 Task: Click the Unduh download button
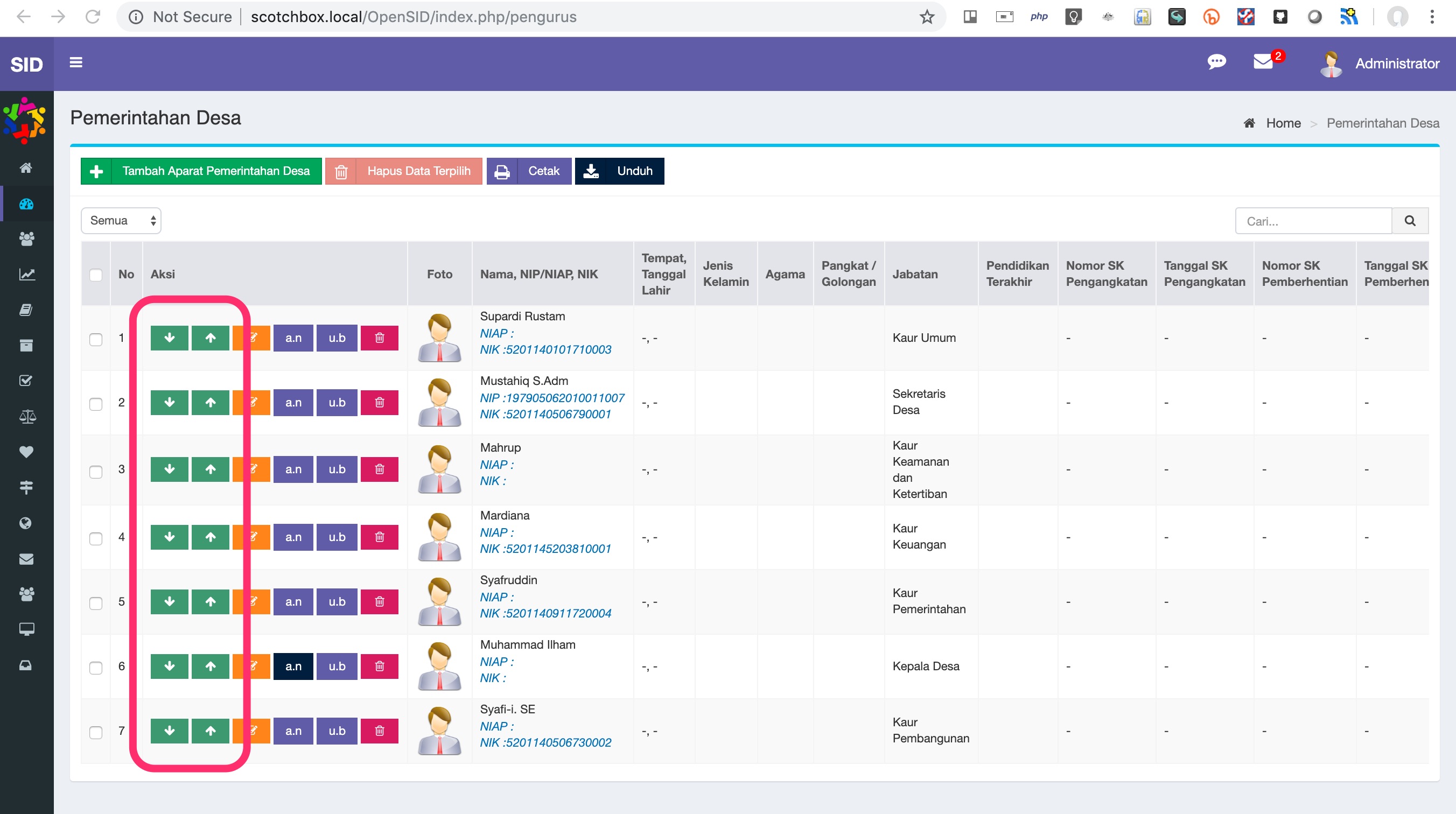click(x=619, y=171)
